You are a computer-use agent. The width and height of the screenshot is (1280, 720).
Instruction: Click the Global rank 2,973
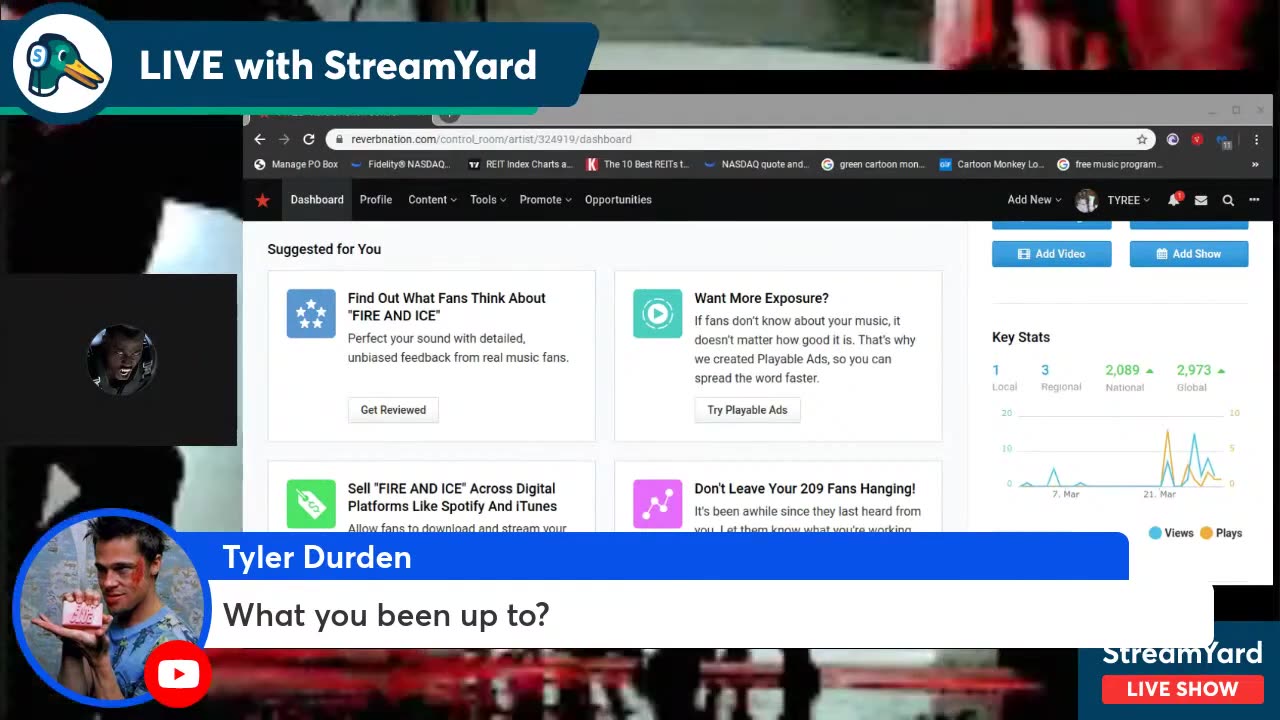tap(1194, 370)
